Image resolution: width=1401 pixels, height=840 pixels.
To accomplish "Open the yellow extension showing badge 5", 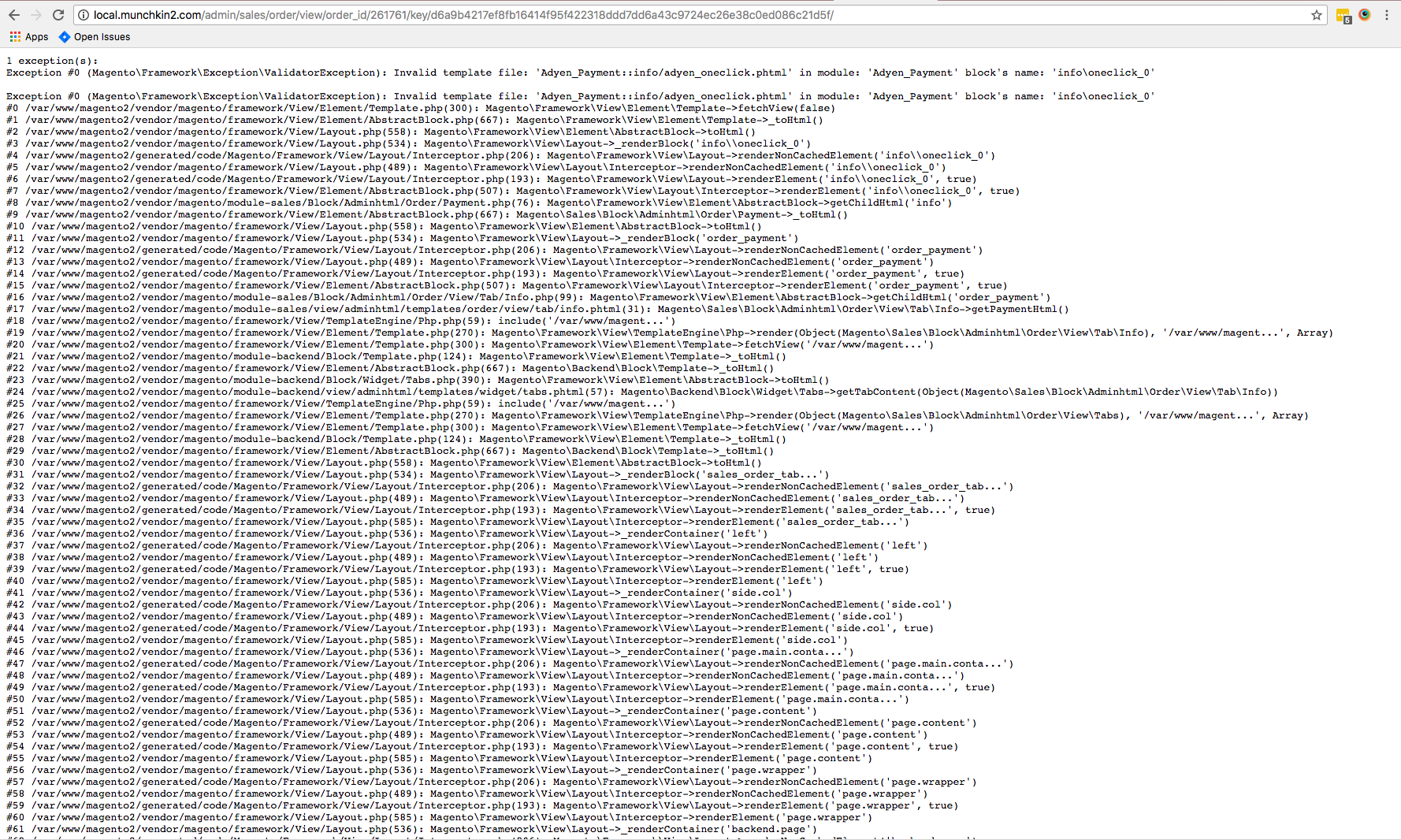I will (x=1343, y=14).
